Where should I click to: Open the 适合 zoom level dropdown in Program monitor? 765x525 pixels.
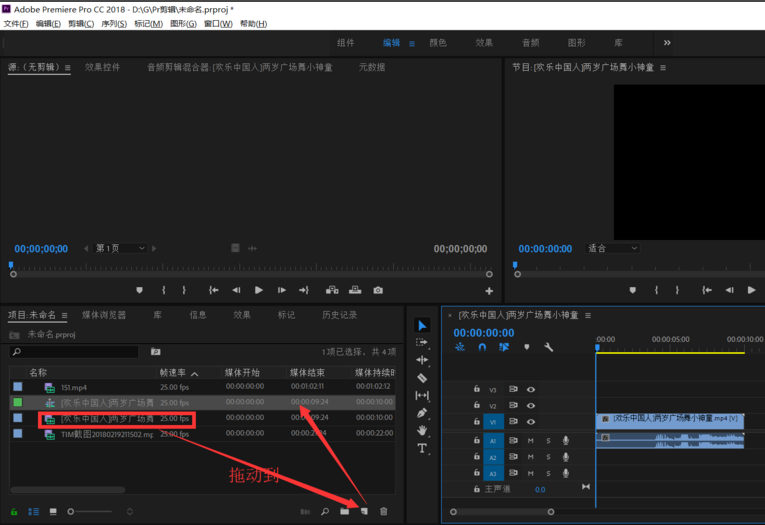tap(612, 248)
